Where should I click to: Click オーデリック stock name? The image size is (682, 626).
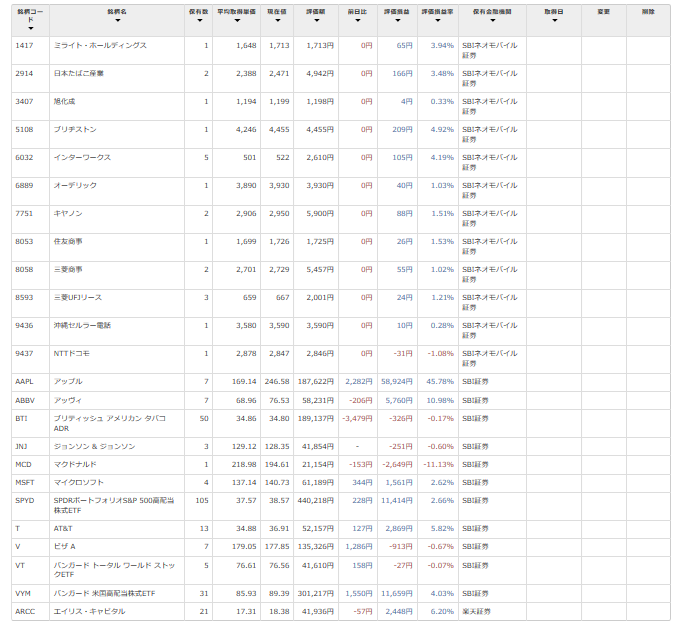(75, 185)
